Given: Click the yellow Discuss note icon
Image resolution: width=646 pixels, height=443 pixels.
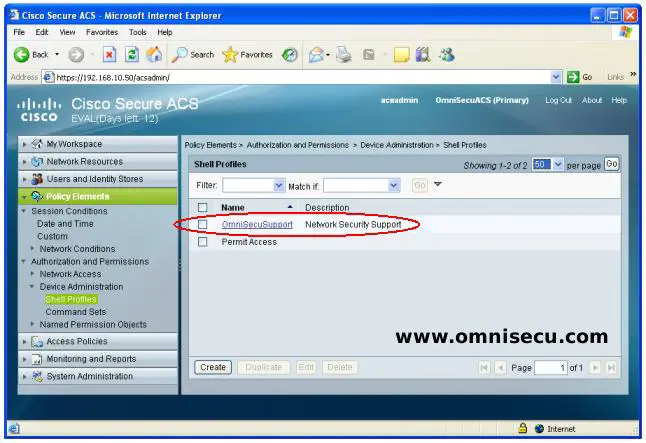Looking at the screenshot, I should (x=401, y=54).
